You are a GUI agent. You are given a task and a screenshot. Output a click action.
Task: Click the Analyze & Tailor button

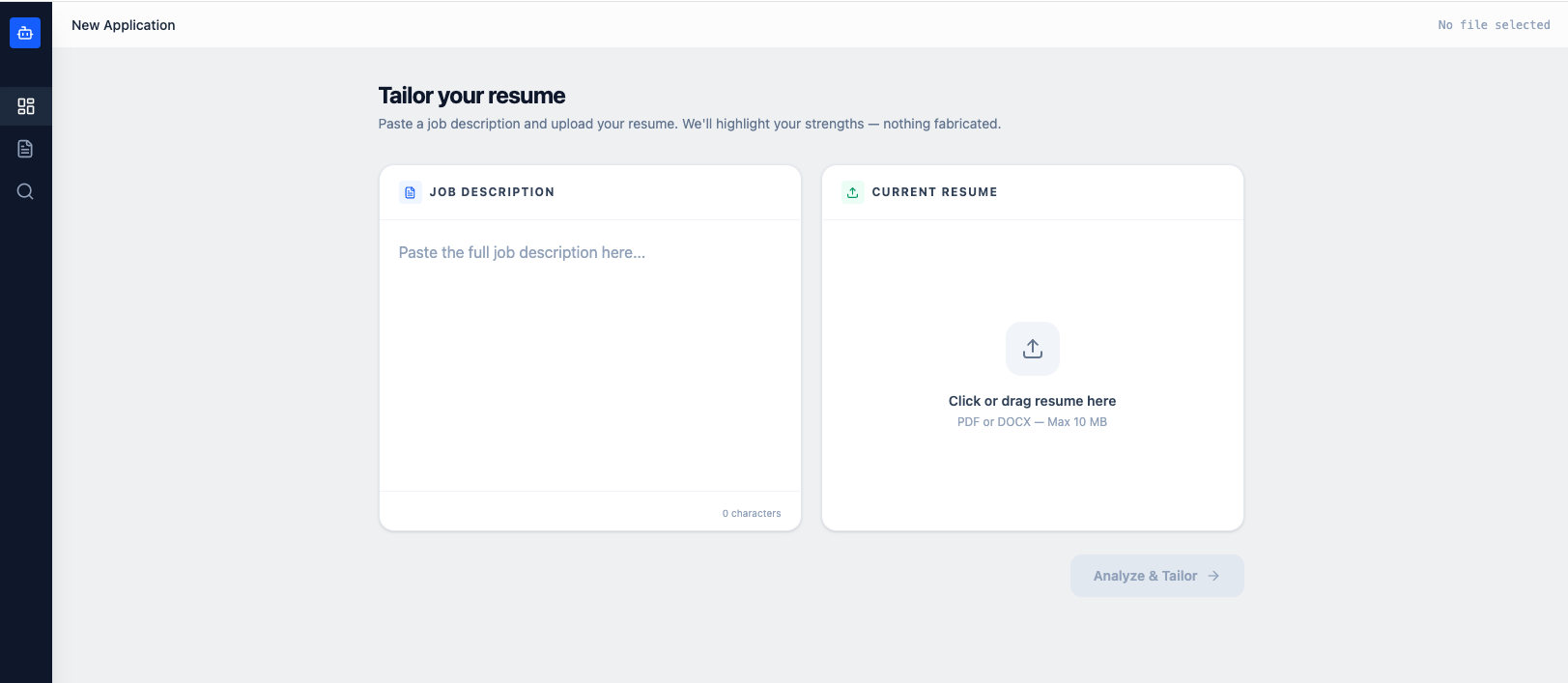point(1156,576)
